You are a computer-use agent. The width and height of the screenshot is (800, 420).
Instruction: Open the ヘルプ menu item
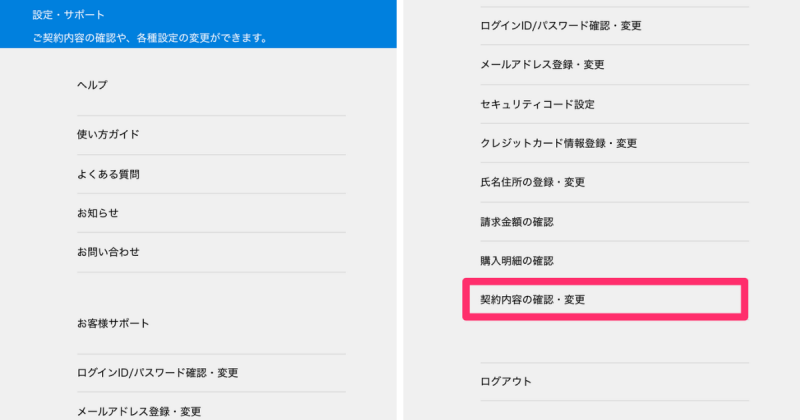pyautogui.click(x=92, y=85)
